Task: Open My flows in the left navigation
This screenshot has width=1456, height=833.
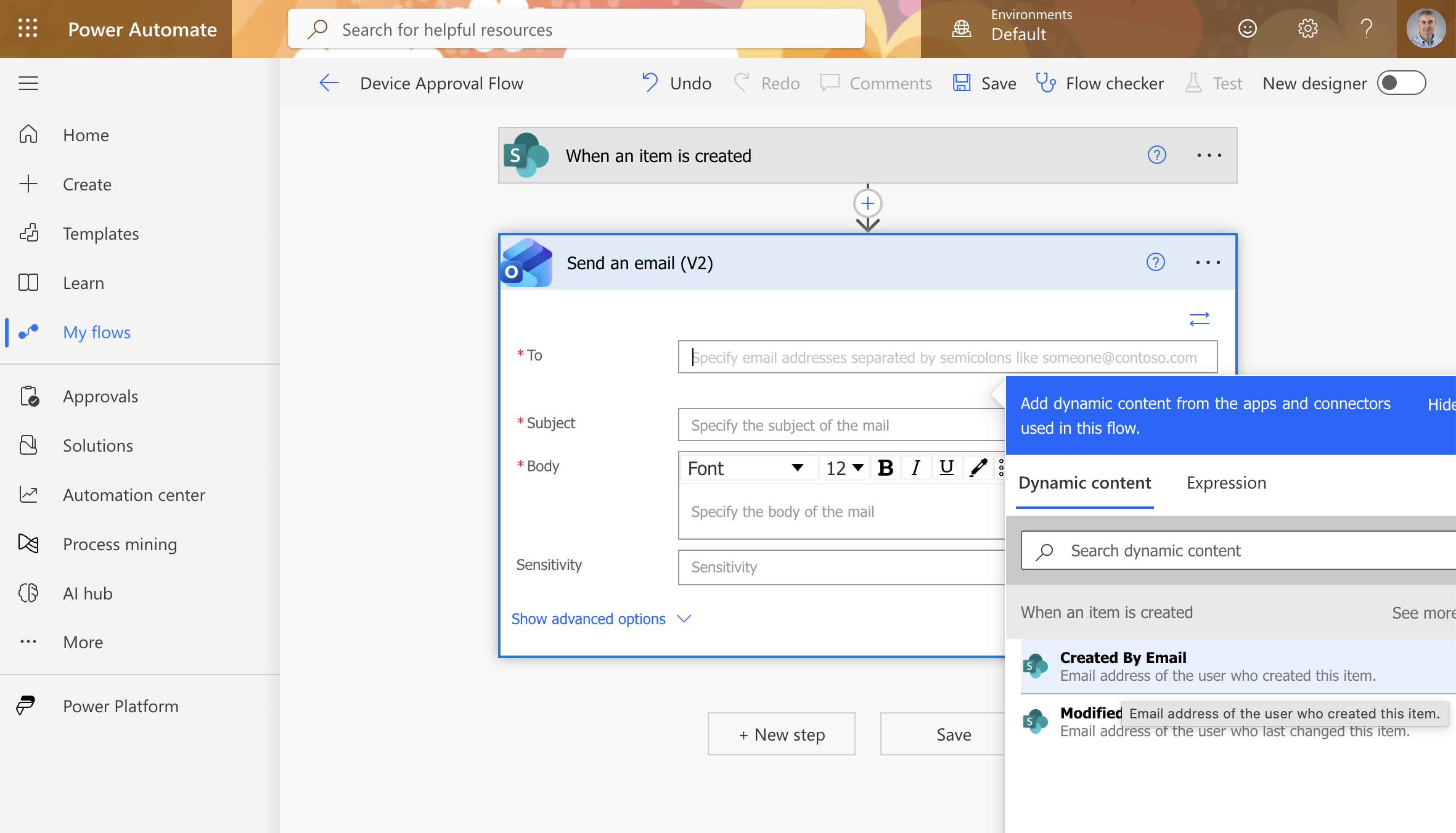Action: [x=97, y=332]
